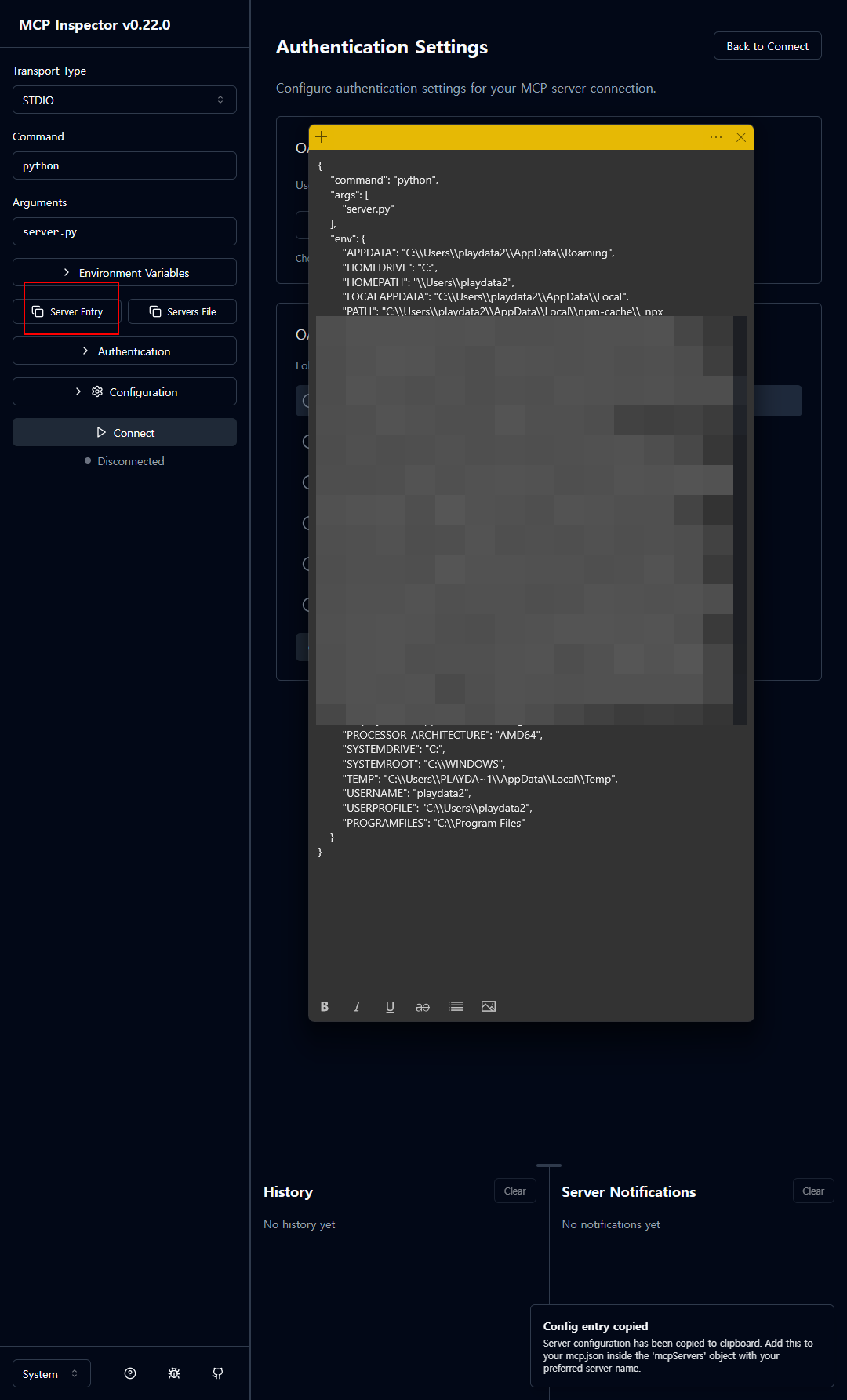Click the Disconnected status text

point(130,461)
